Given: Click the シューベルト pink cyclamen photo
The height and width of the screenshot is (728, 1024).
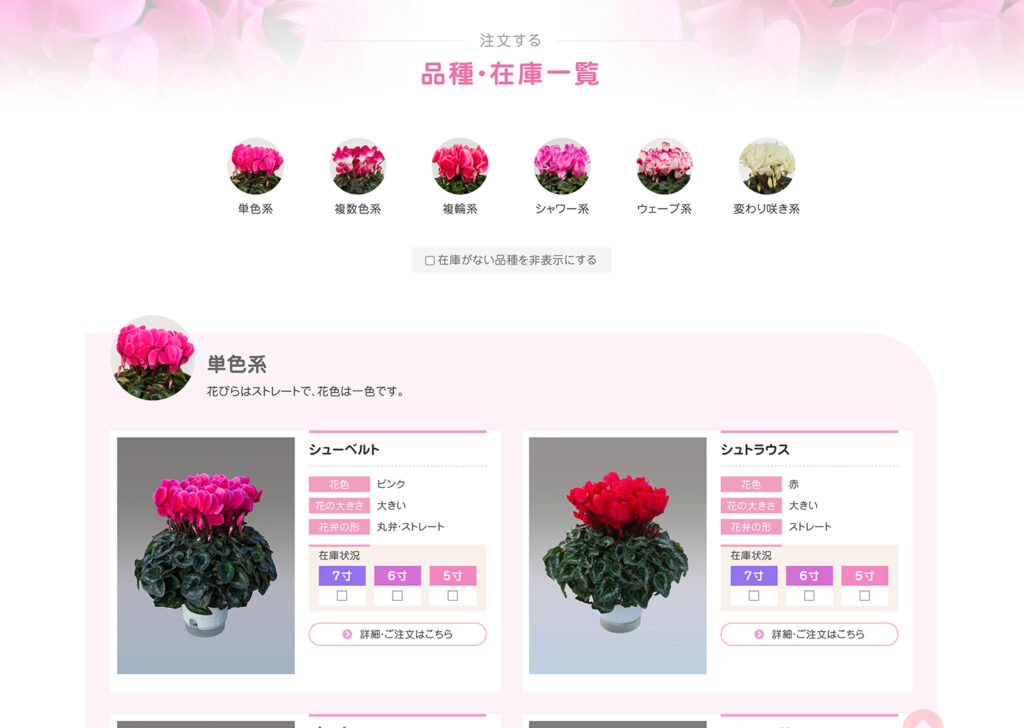Looking at the screenshot, I should [206, 556].
